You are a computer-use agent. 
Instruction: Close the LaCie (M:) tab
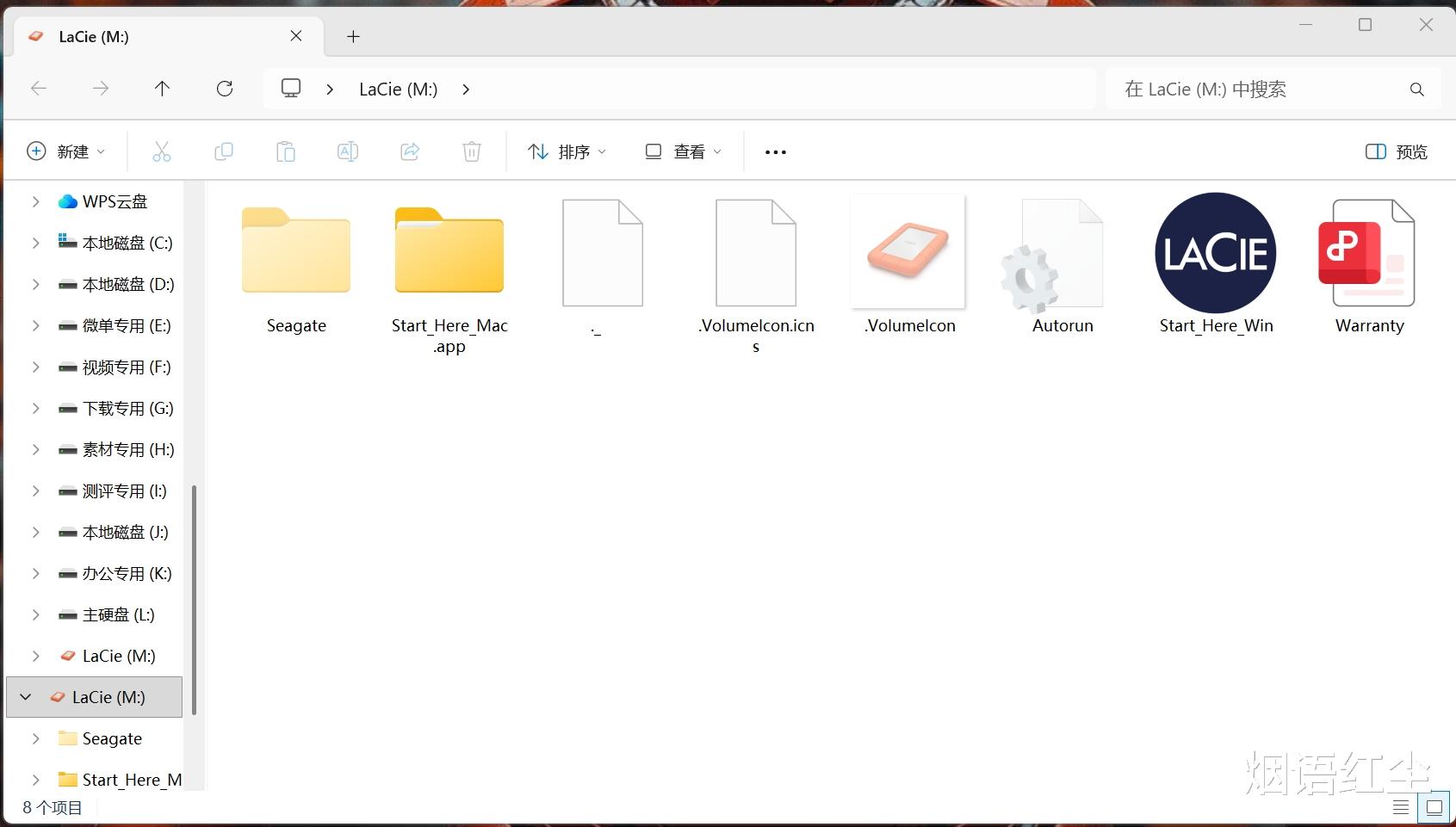point(296,36)
